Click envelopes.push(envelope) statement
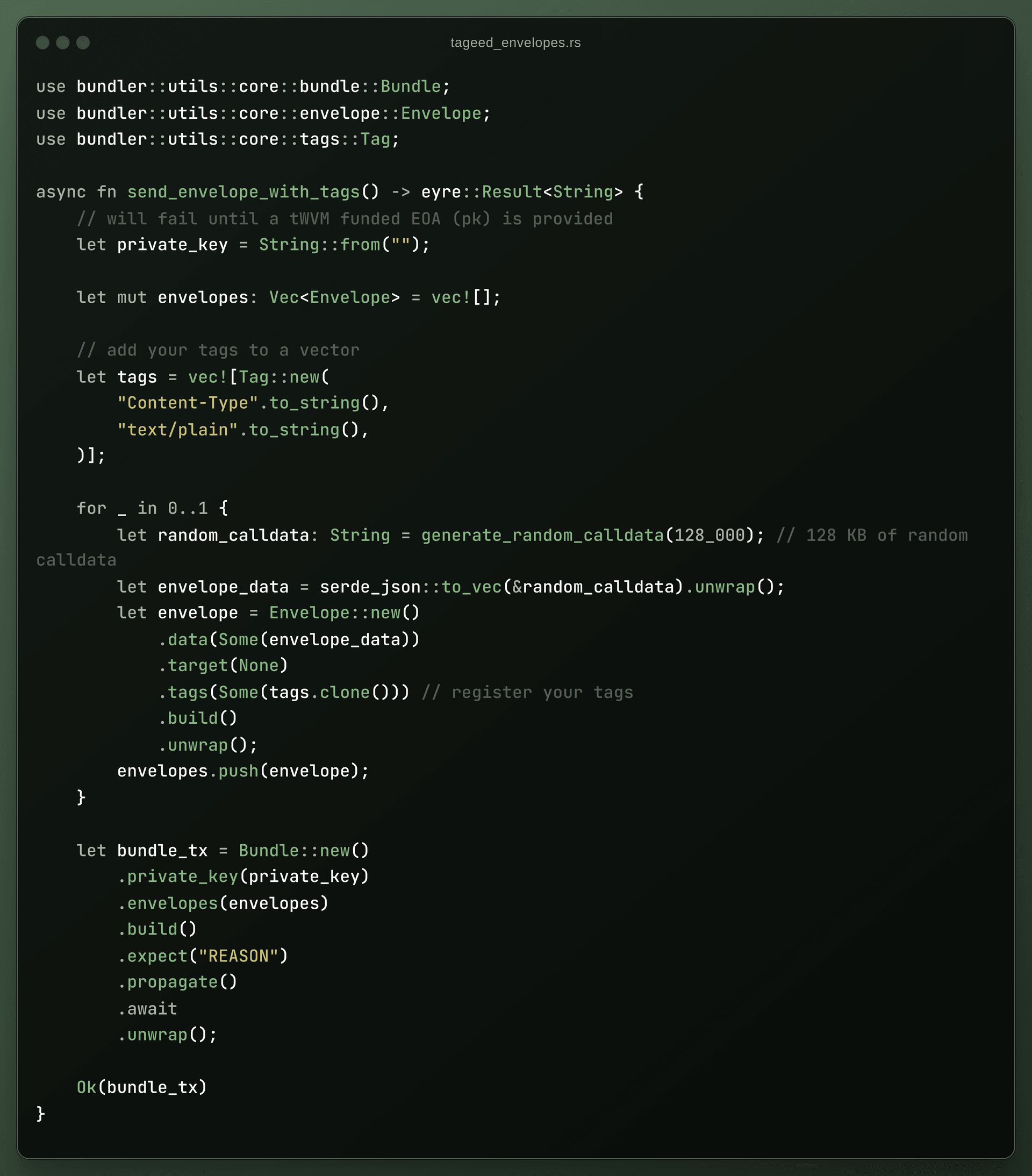The image size is (1032, 1176). 243,771
